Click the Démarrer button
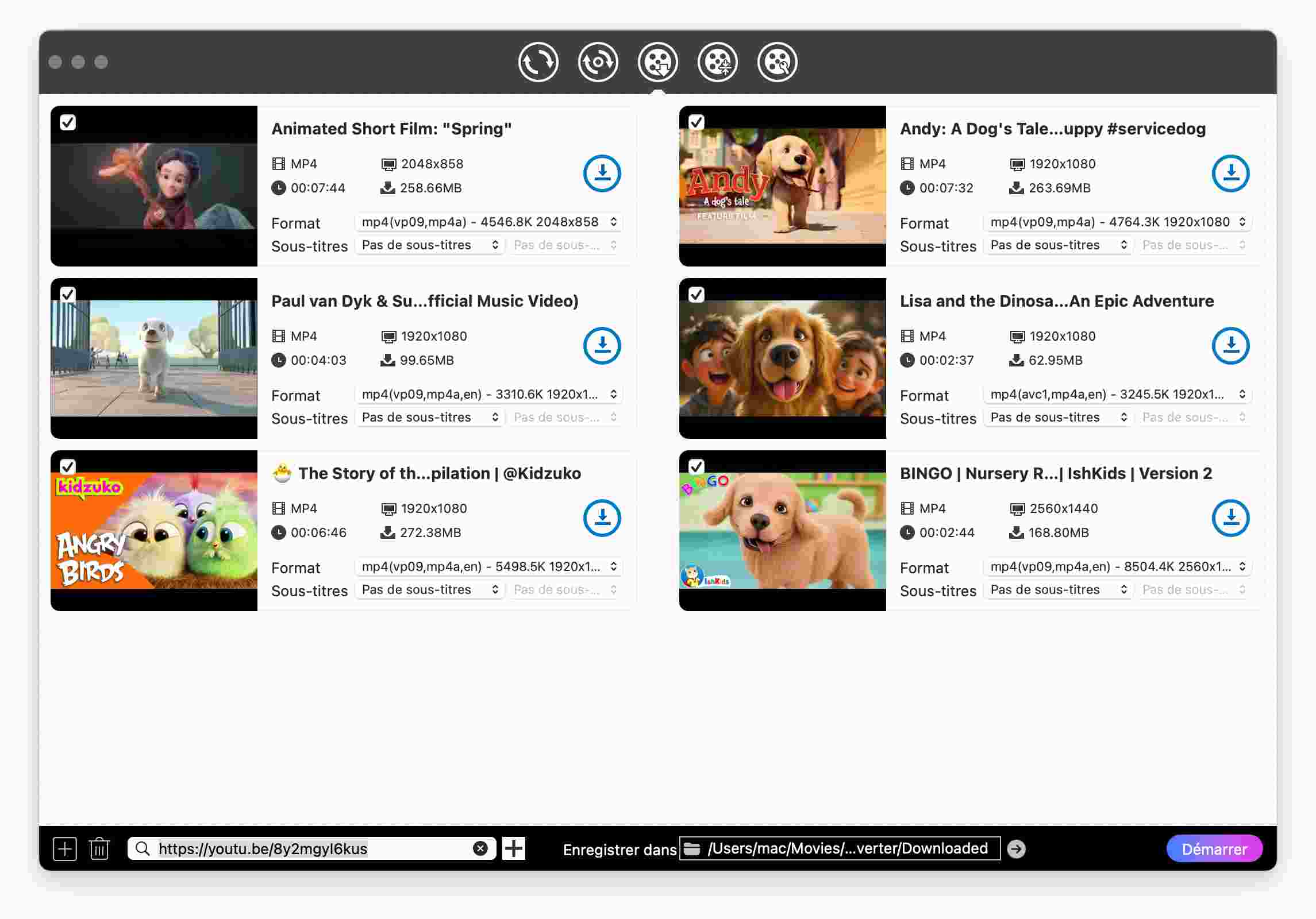The width and height of the screenshot is (1316, 919). 1214,848
